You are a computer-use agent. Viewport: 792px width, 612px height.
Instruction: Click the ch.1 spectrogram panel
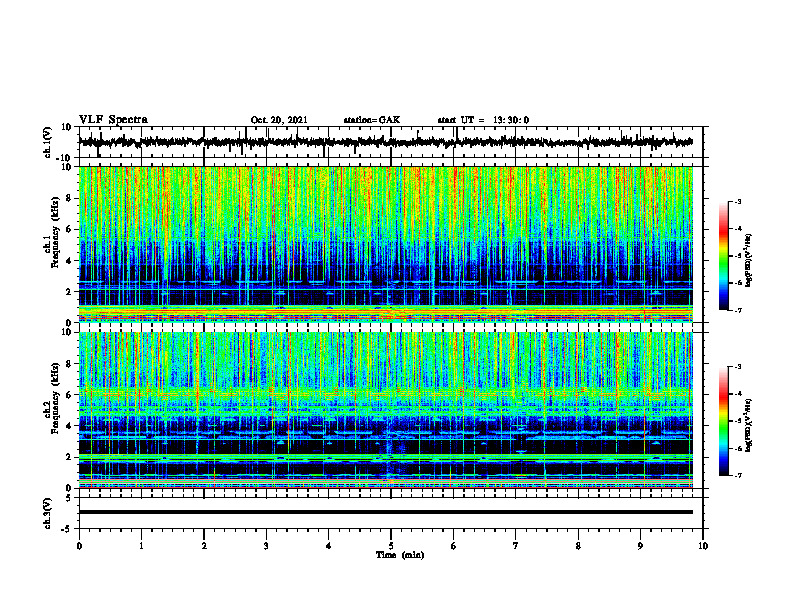point(385,244)
